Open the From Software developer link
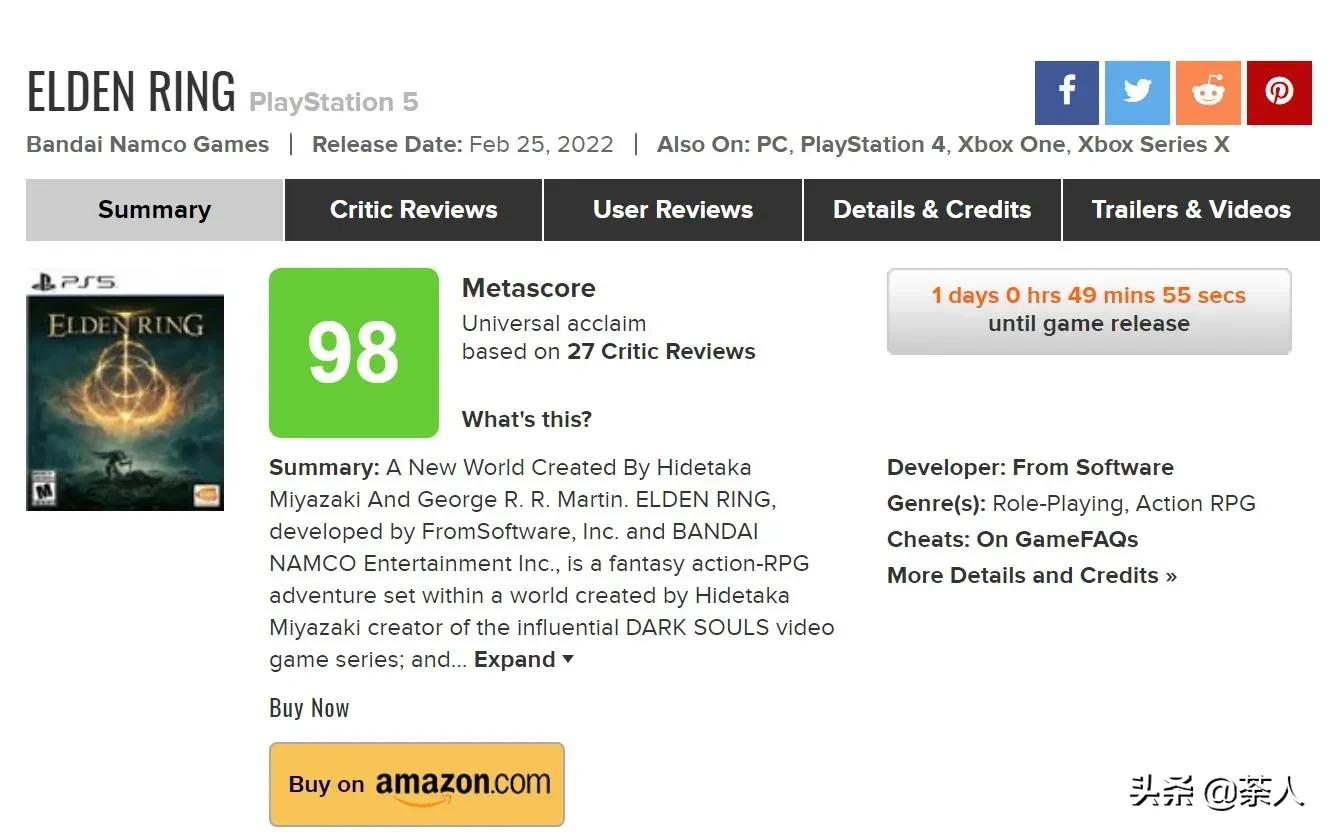The width and height of the screenshot is (1329, 832). [1093, 468]
